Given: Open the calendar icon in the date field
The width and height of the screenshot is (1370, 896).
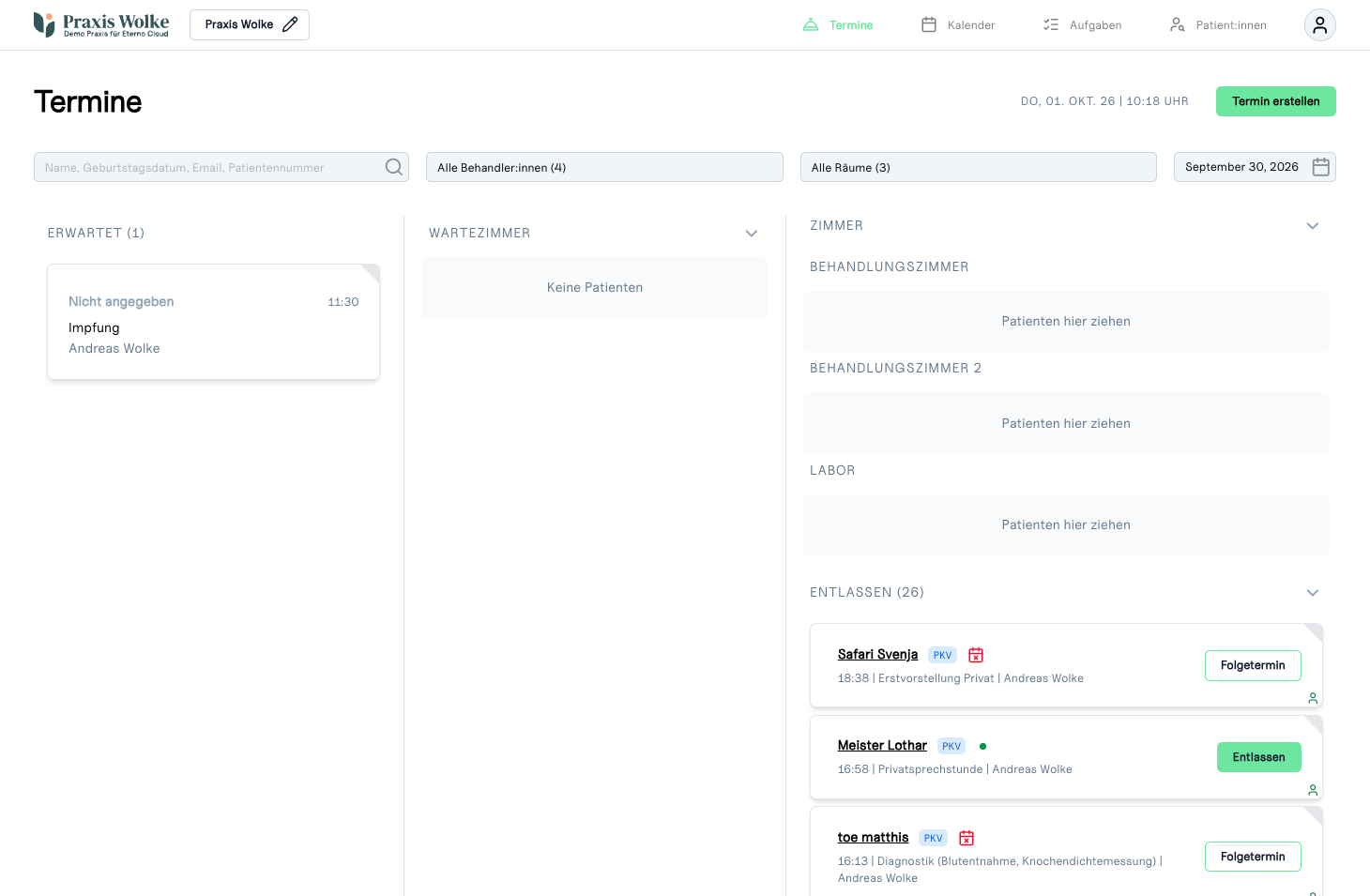Looking at the screenshot, I should pos(1320,167).
